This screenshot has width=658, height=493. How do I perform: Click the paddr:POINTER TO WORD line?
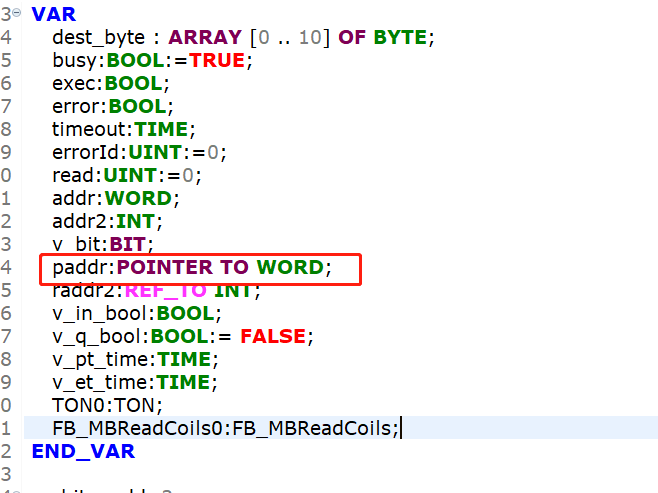(192, 268)
